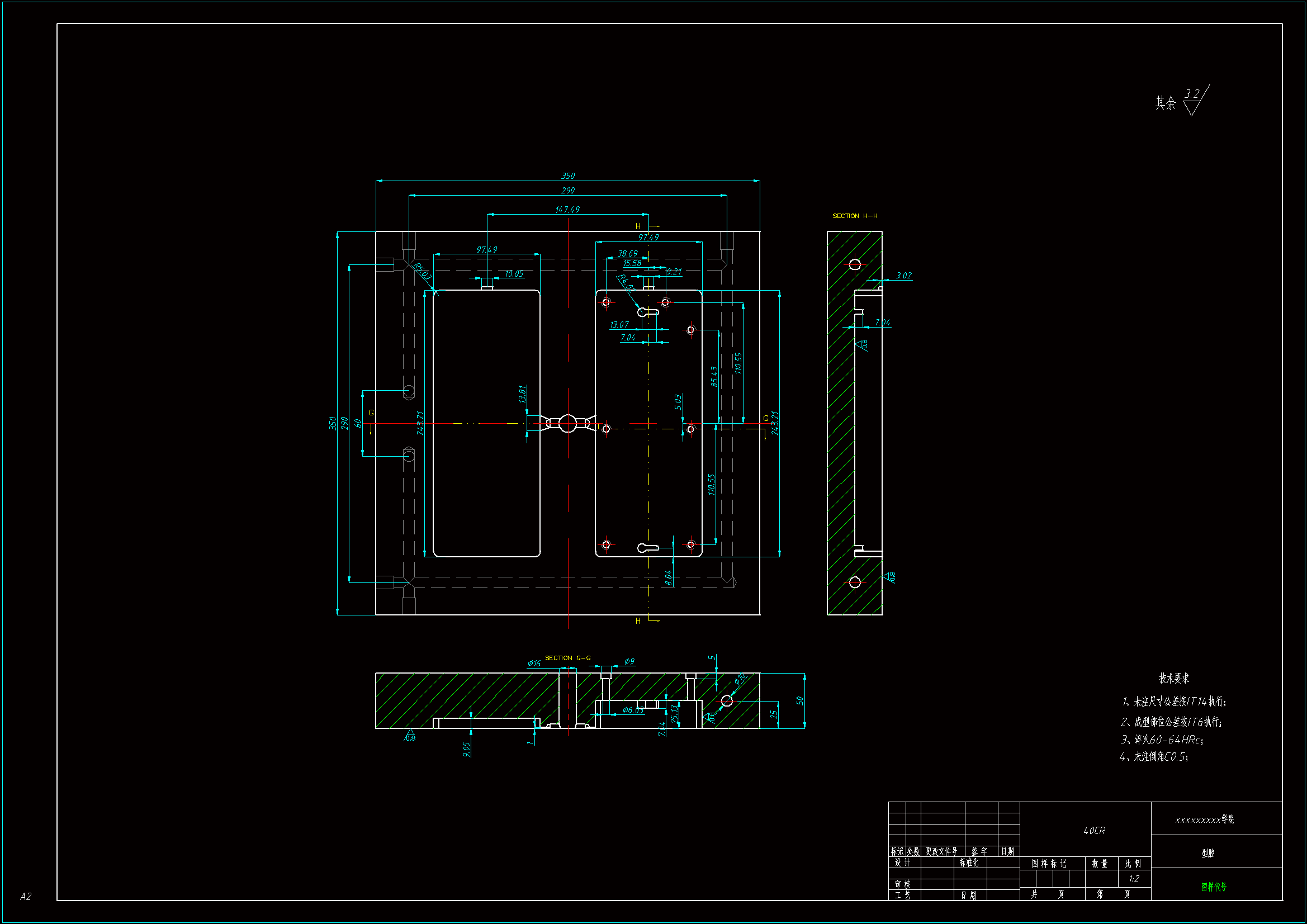
Task: Click the surface roughness 3.2 symbol
Action: (1192, 100)
